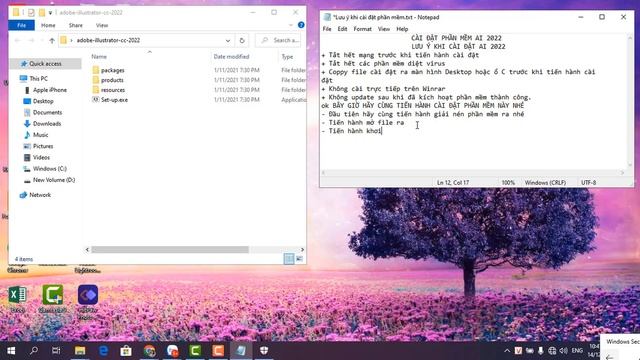Open the Home ribbon tab
640x360 pixels.
(48, 25)
